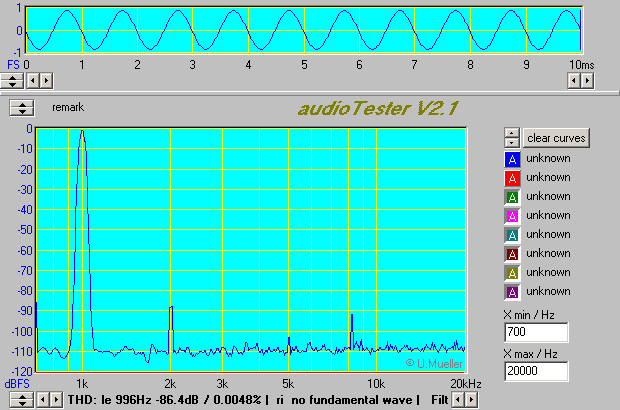Click the Filt left arrow
Screen dimensions: 620x410
coord(458,400)
